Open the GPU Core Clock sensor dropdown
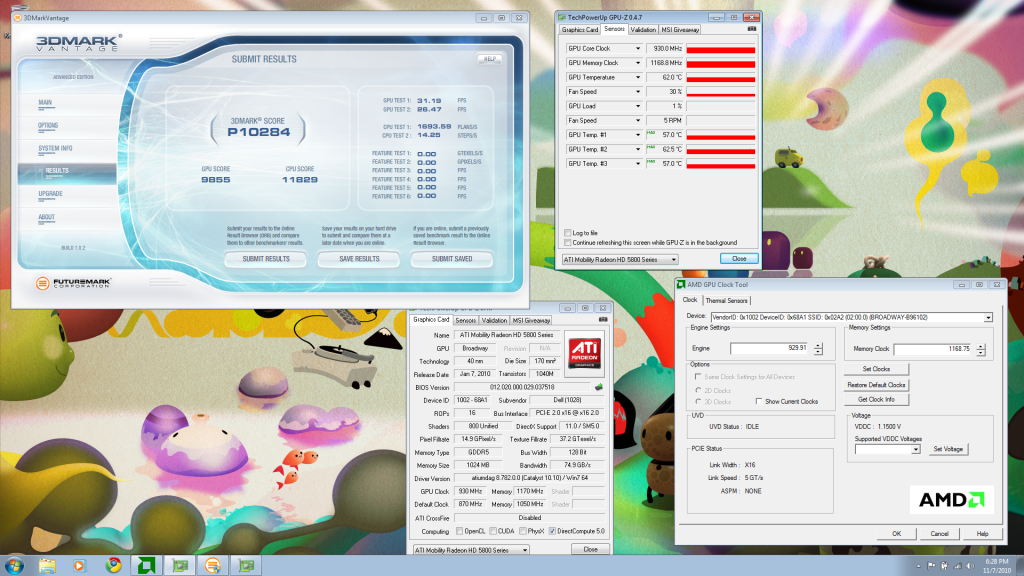Viewport: 1024px width, 576px height. pos(638,48)
